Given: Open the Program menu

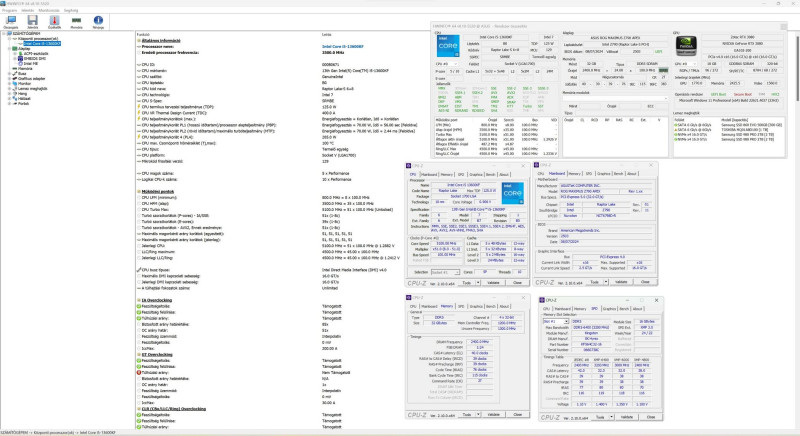Looking at the screenshot, I should click(x=9, y=10).
